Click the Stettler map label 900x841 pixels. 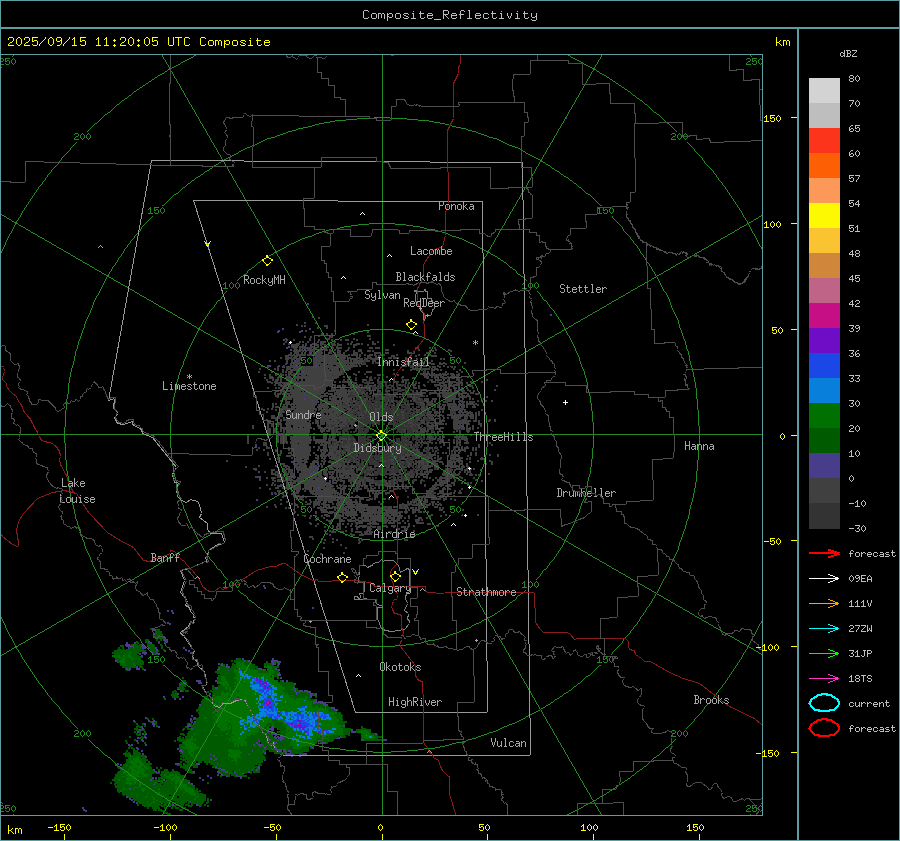coord(583,289)
